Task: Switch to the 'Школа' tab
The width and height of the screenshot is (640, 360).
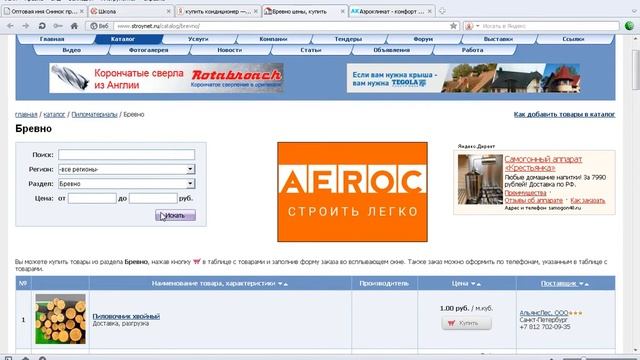Action: 130,11
